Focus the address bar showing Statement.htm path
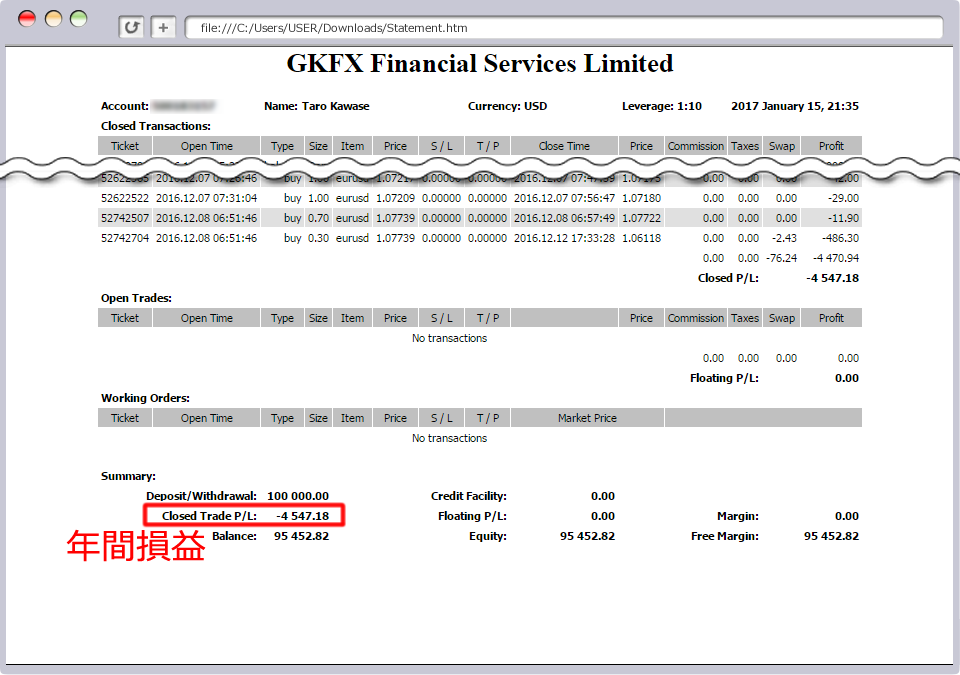Screen dimensions: 960x675 564,28
